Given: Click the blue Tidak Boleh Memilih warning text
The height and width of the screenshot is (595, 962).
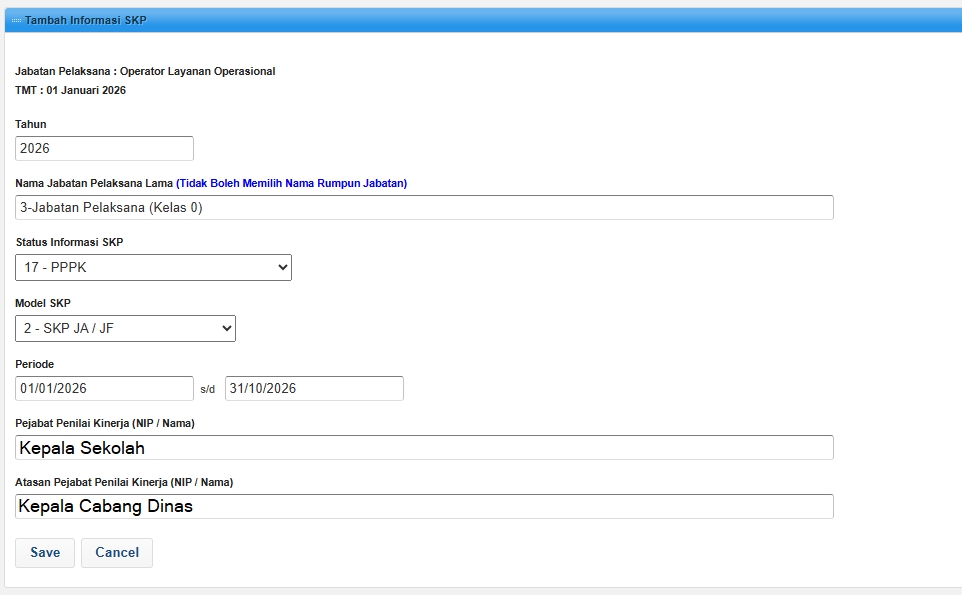Looking at the screenshot, I should click(x=291, y=183).
